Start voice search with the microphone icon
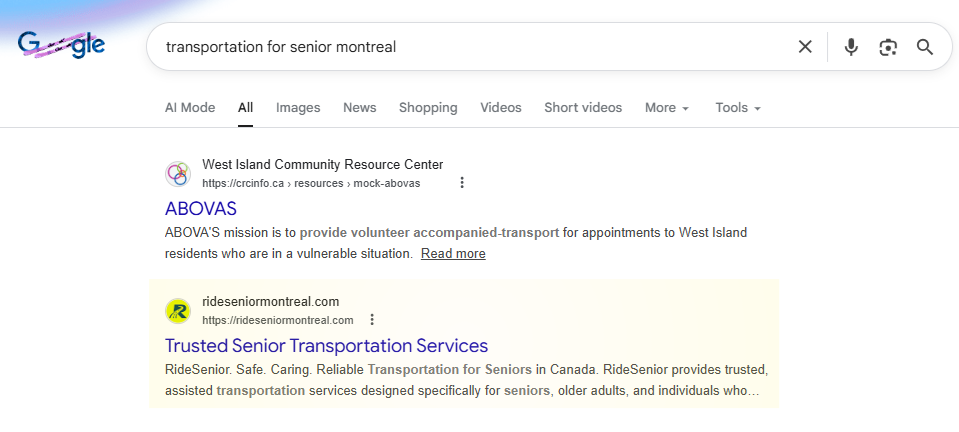 pyautogui.click(x=851, y=47)
